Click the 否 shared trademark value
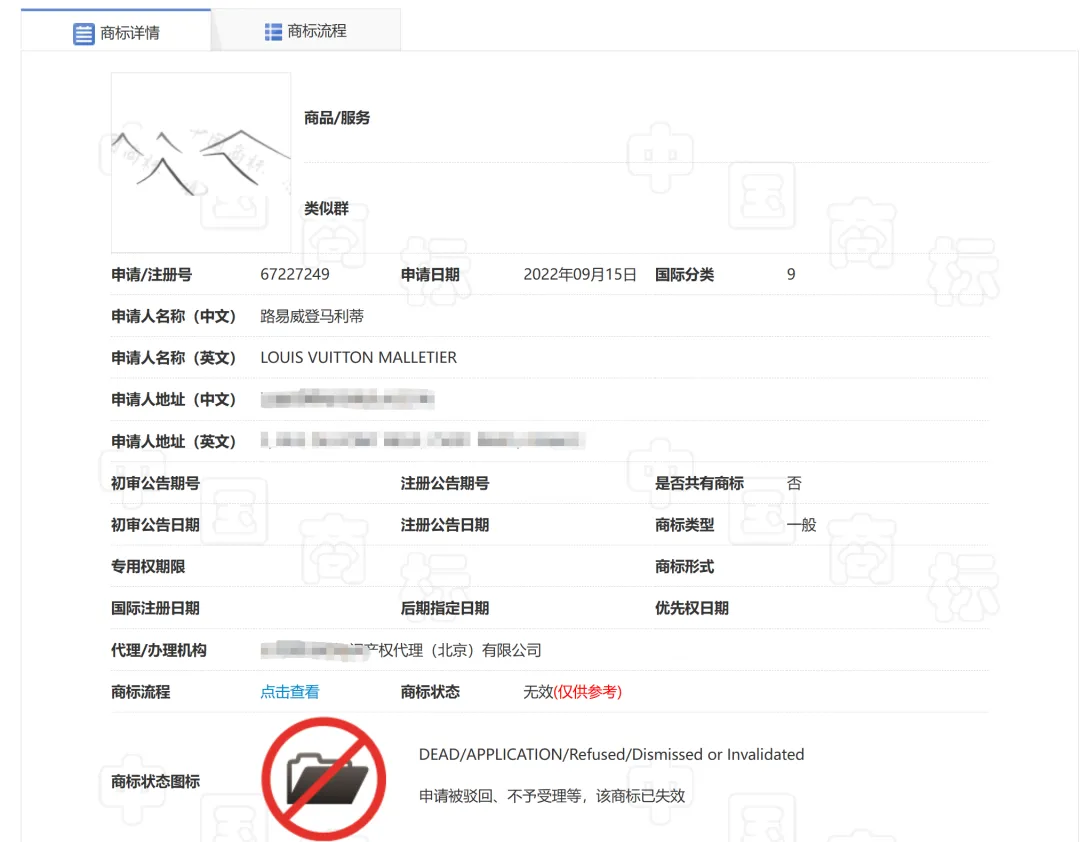Image resolution: width=1080 pixels, height=842 pixels. [794, 483]
